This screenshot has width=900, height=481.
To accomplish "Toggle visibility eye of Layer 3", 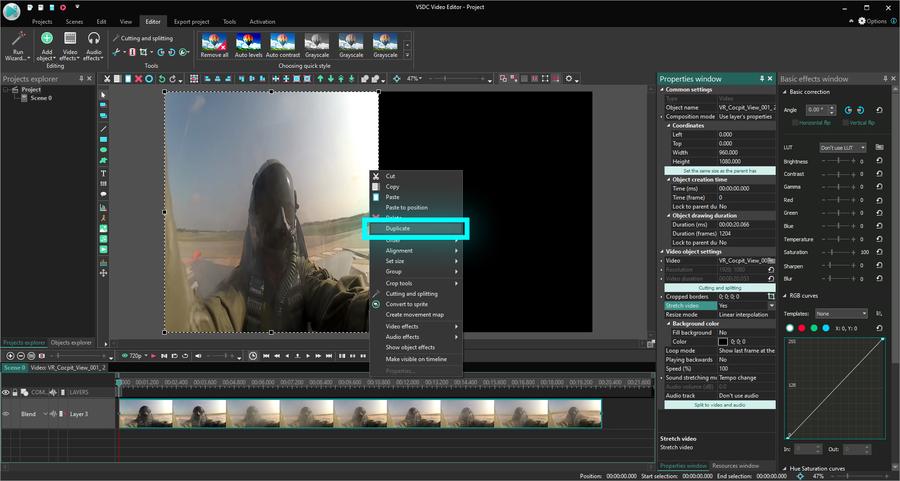I will (6, 414).
